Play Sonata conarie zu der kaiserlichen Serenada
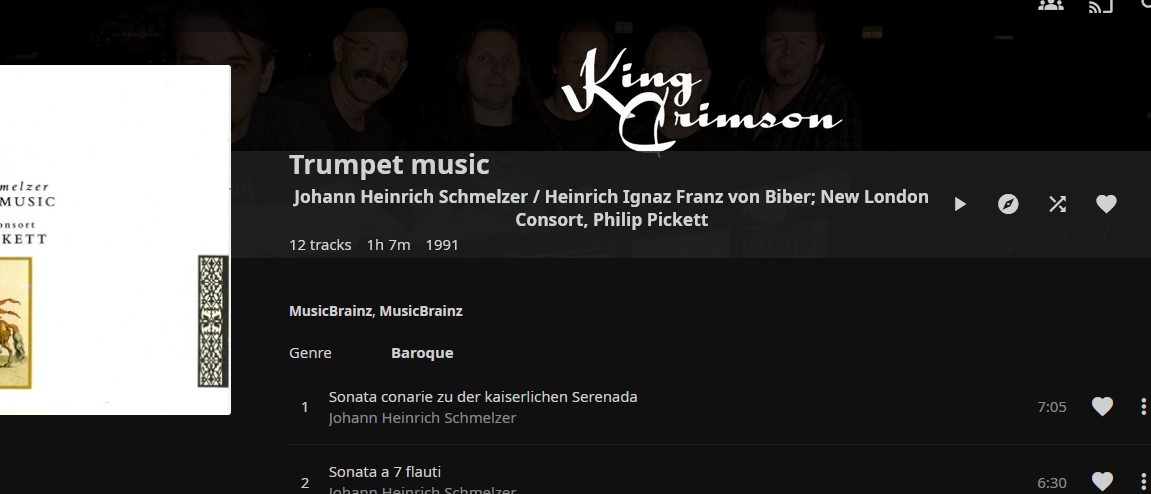The image size is (1151, 494). [483, 397]
